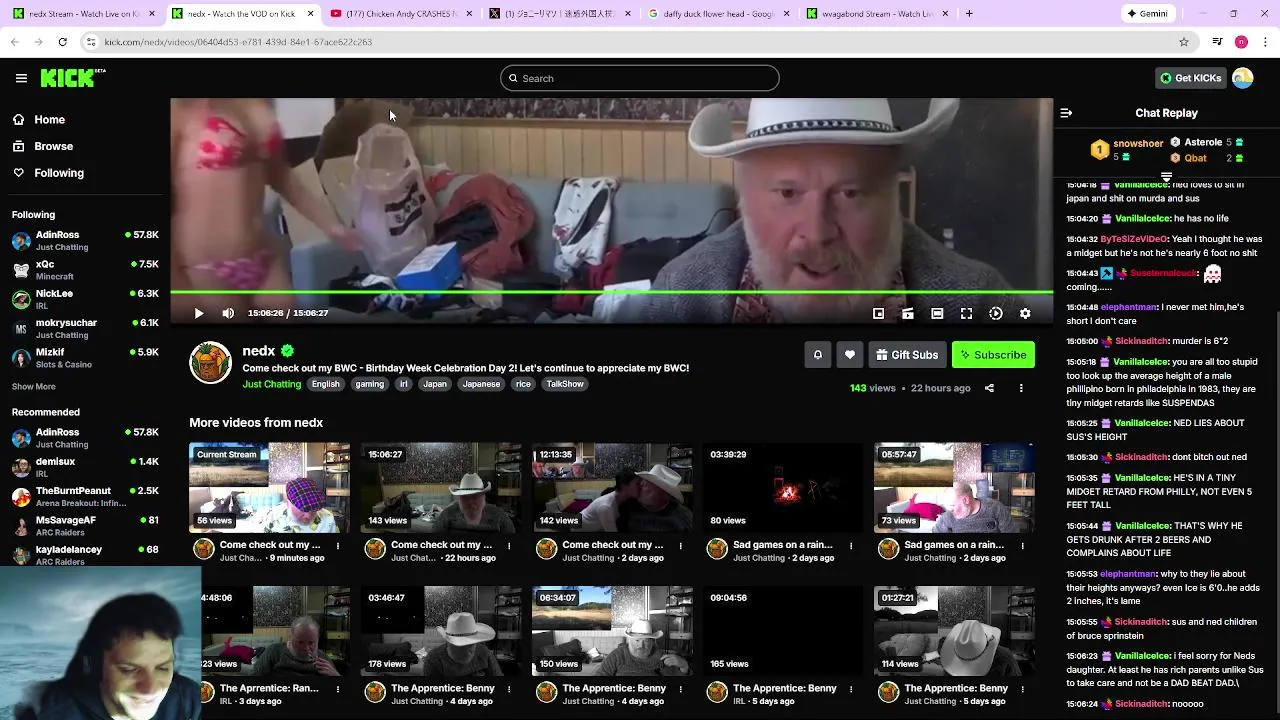The width and height of the screenshot is (1280, 720).
Task: Open the 03:39:29 video thumbnail
Action: (x=783, y=488)
